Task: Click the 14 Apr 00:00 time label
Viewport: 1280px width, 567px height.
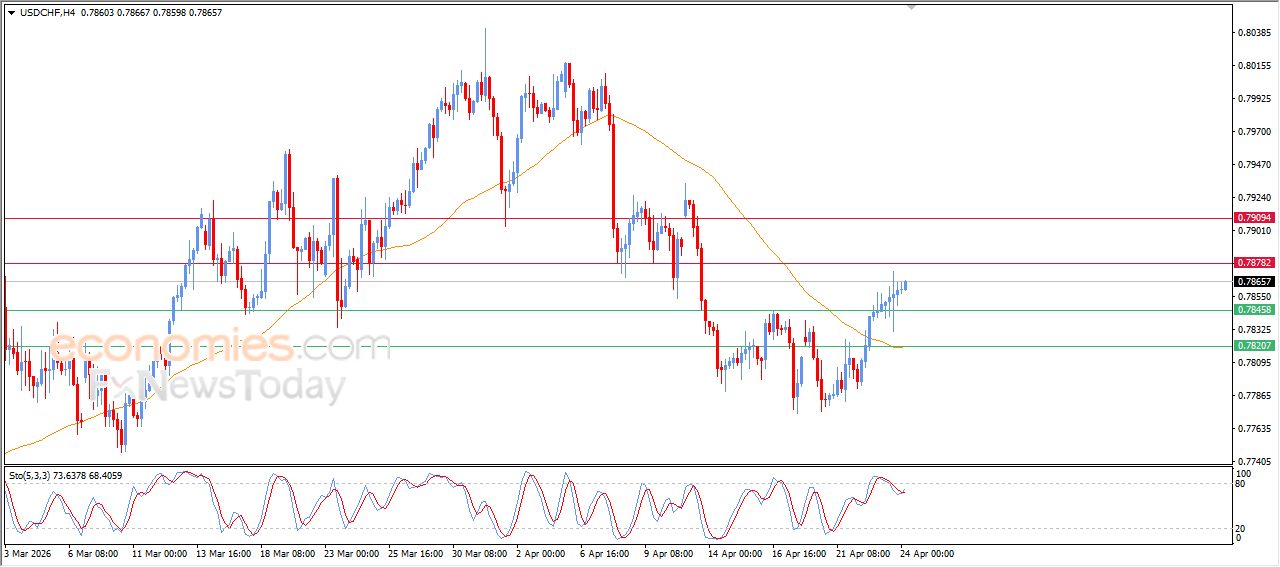Action: click(x=735, y=552)
